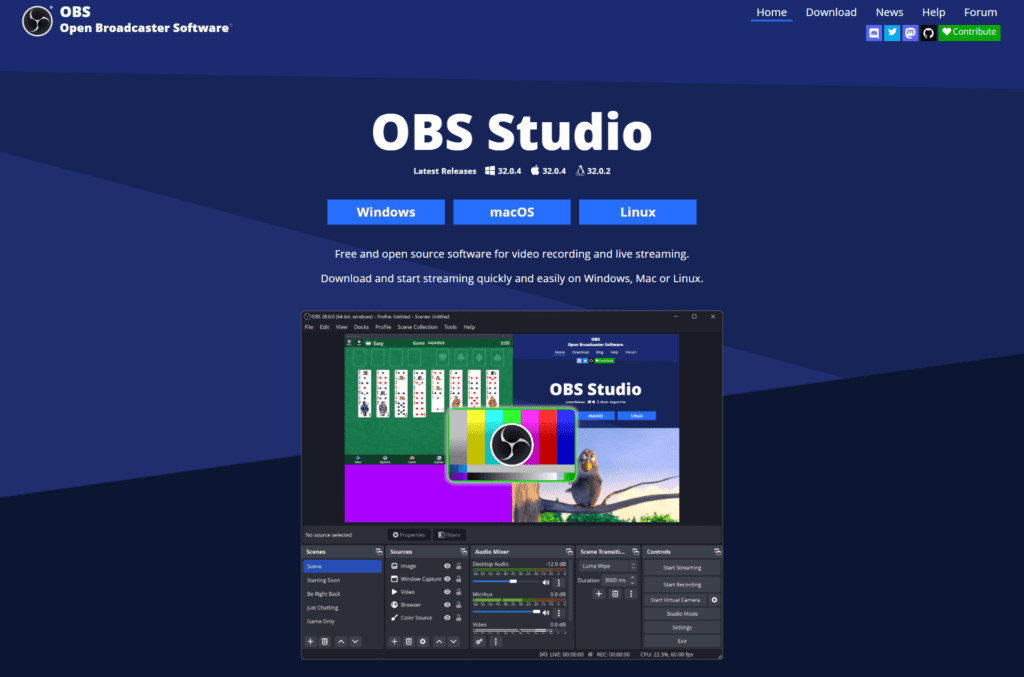Open the Discord link icon
The image size is (1024, 677).
click(874, 33)
